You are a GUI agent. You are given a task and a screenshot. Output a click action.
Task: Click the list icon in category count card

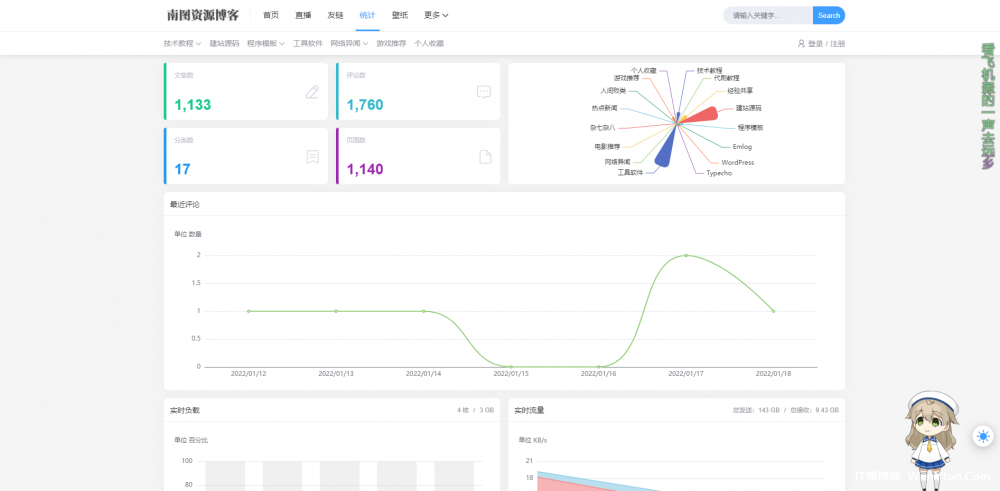pyautogui.click(x=312, y=156)
